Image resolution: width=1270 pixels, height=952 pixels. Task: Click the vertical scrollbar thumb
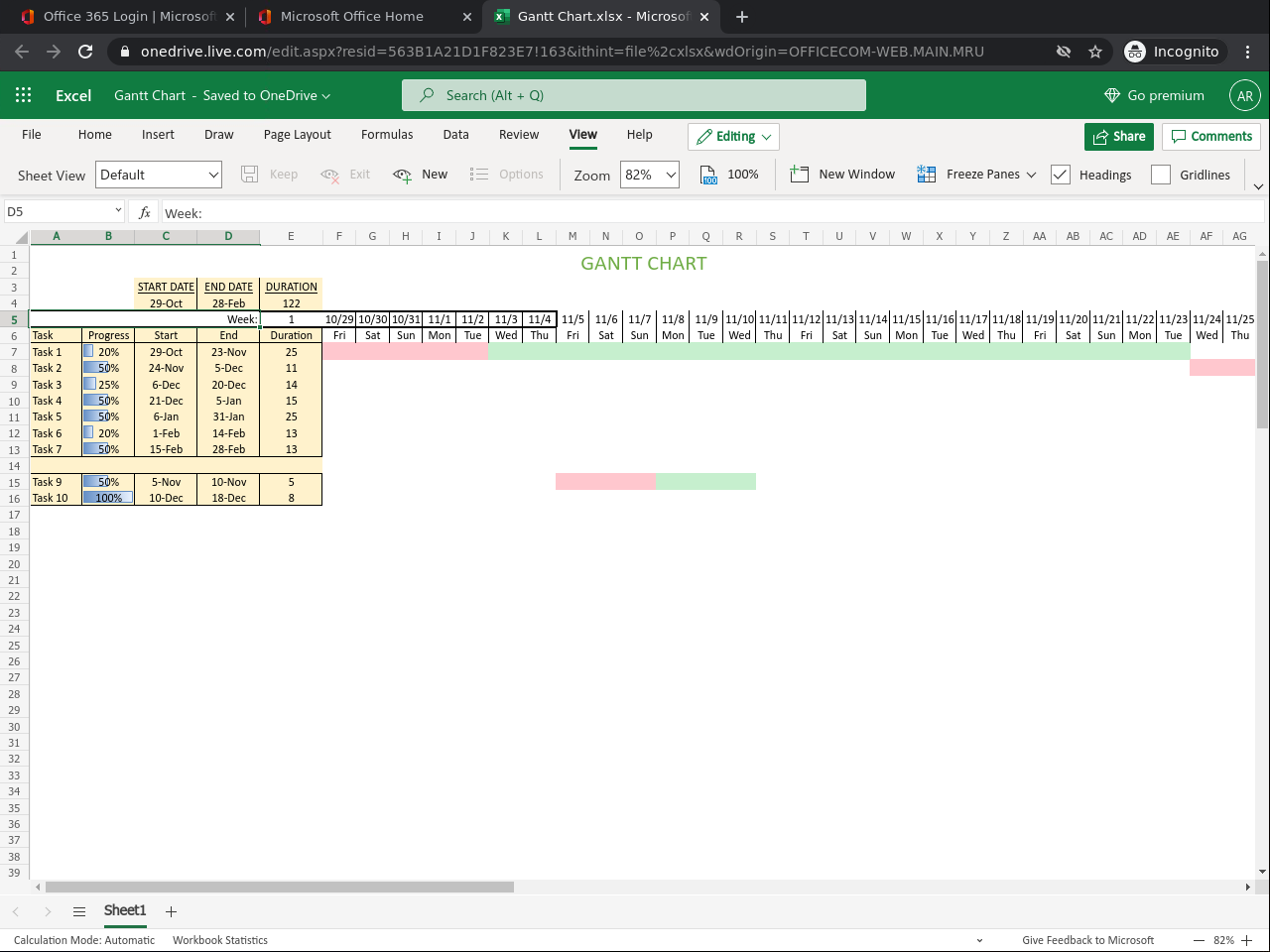click(x=1262, y=345)
